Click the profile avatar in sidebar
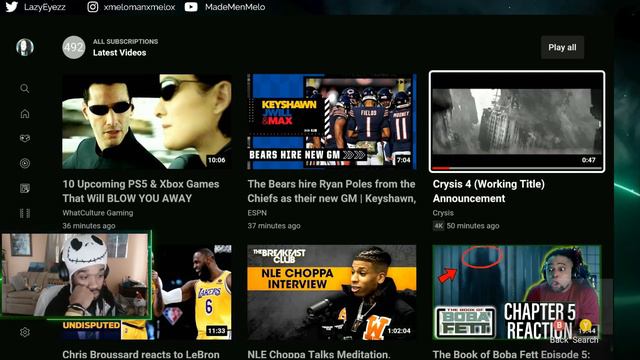The height and width of the screenshot is (360, 640). point(25,47)
